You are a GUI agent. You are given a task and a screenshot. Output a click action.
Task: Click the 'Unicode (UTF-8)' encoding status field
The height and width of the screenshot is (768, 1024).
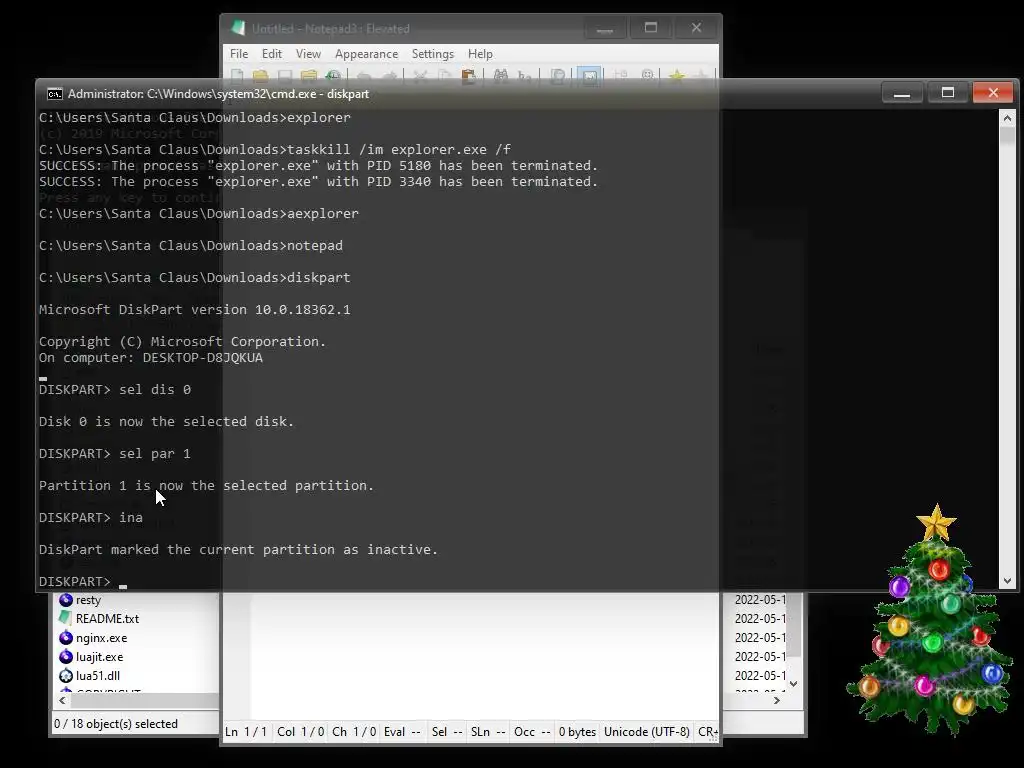coord(647,732)
